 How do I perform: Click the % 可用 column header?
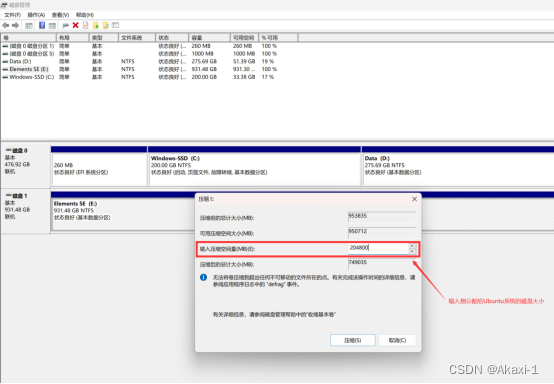click(278, 38)
